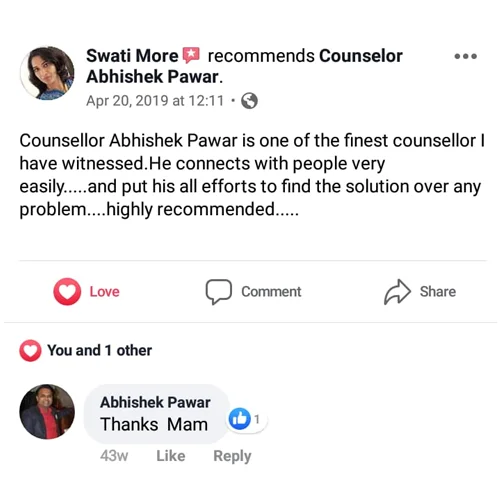This screenshot has width=500, height=500.
Task: Click the Love reaction label
Action: [x=104, y=292]
